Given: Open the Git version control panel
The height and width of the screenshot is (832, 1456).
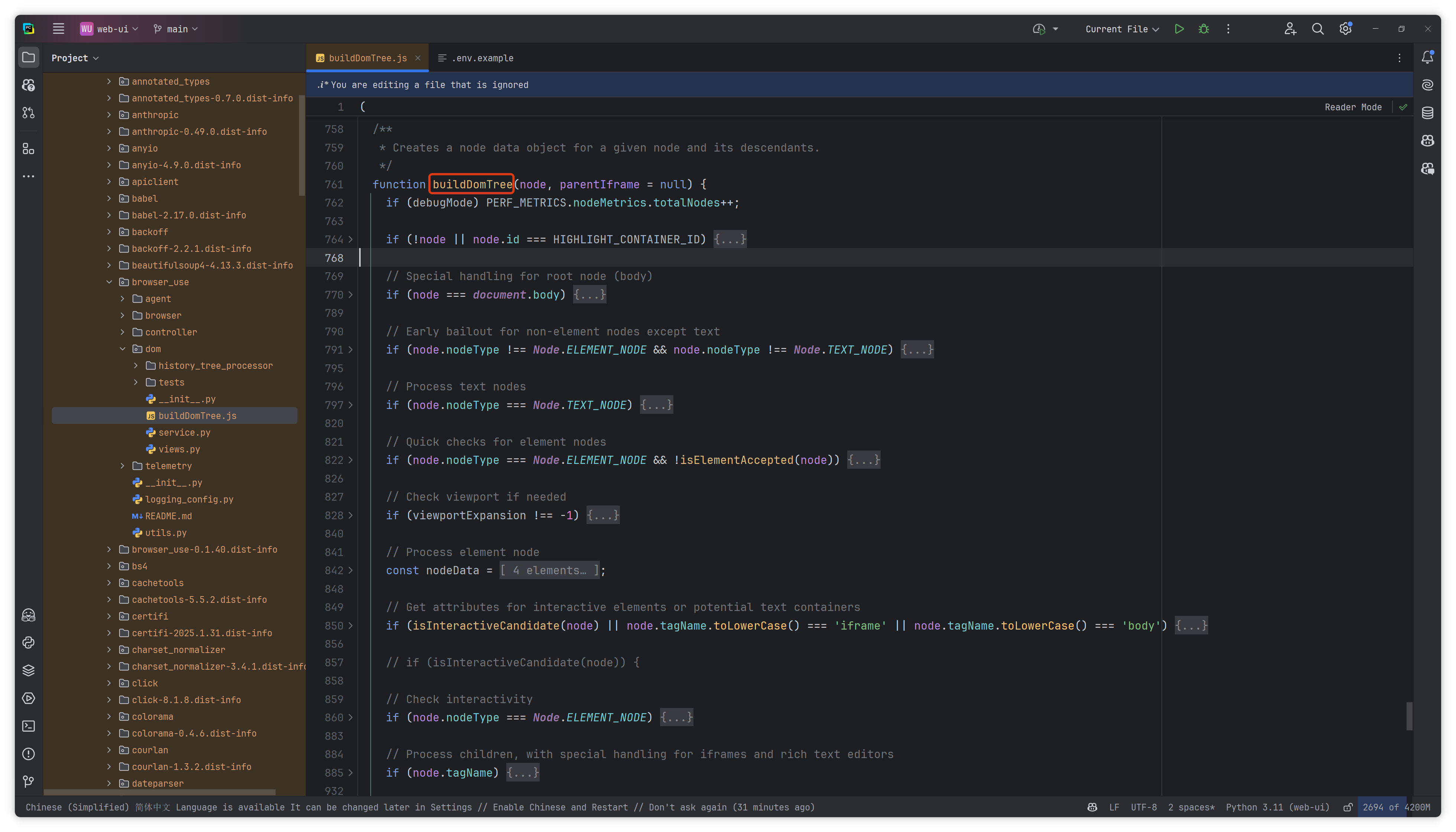Looking at the screenshot, I should point(29,781).
